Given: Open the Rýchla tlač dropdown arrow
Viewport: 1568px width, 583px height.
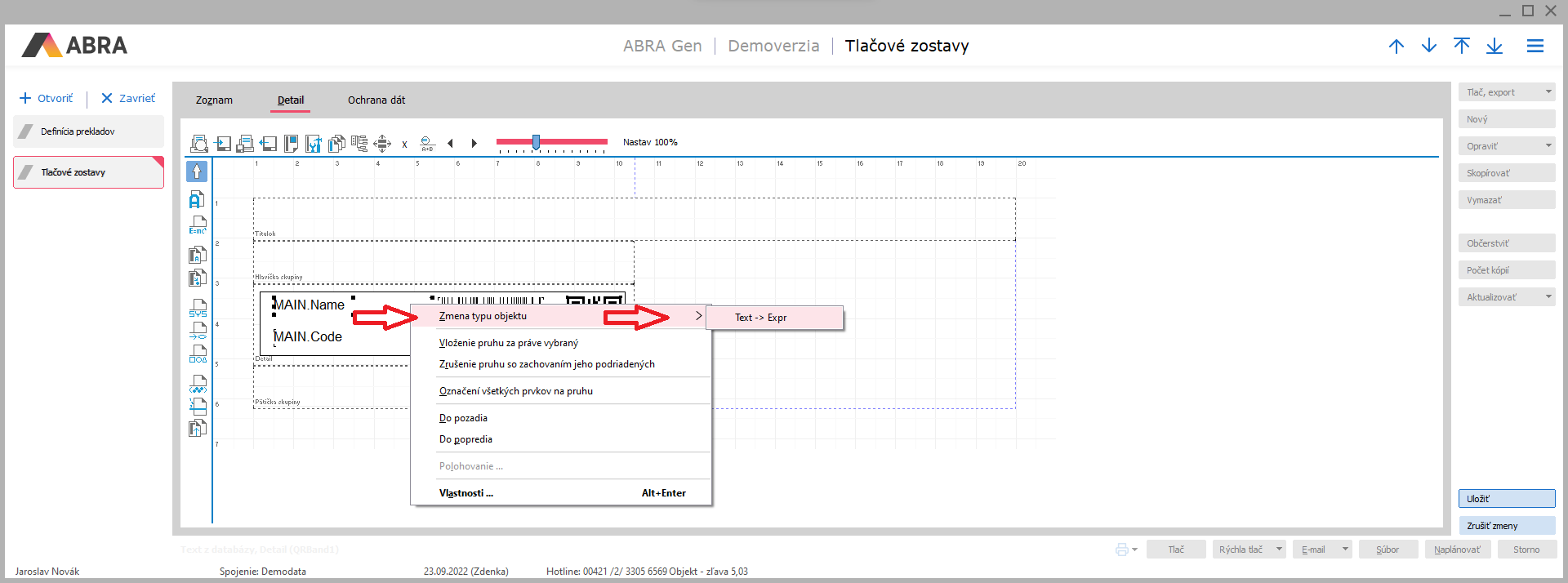Looking at the screenshot, I should 1279,550.
